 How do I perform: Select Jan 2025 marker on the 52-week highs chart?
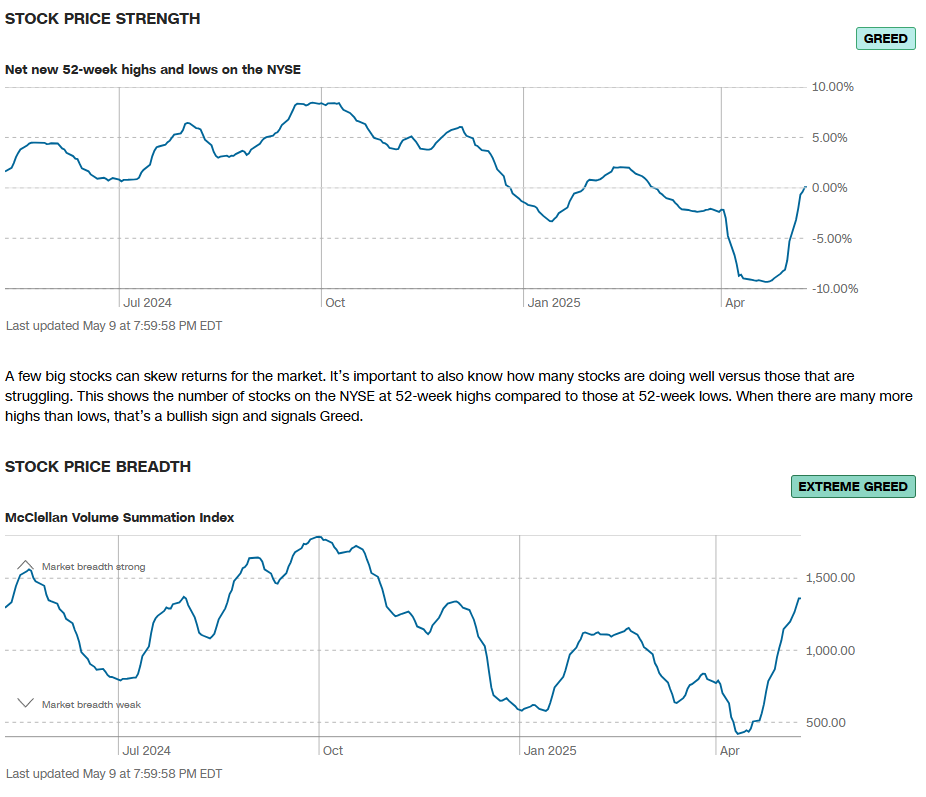[554, 302]
